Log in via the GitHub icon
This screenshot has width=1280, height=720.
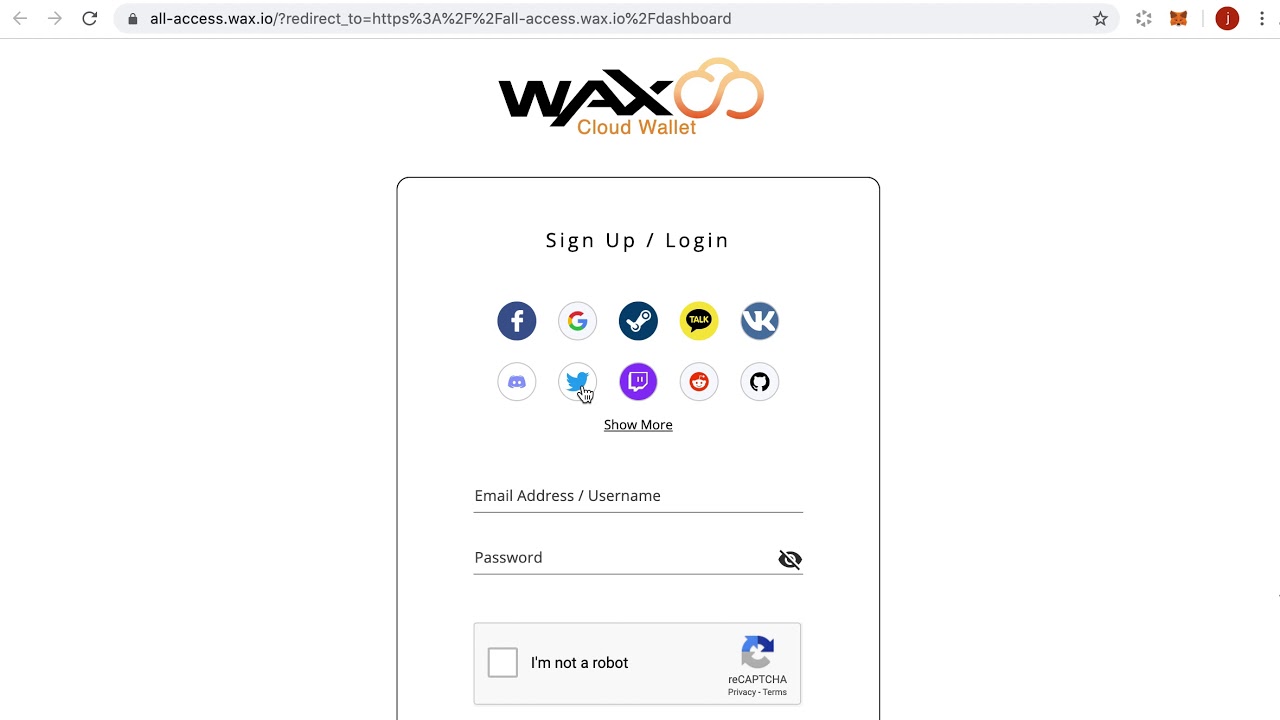759,382
